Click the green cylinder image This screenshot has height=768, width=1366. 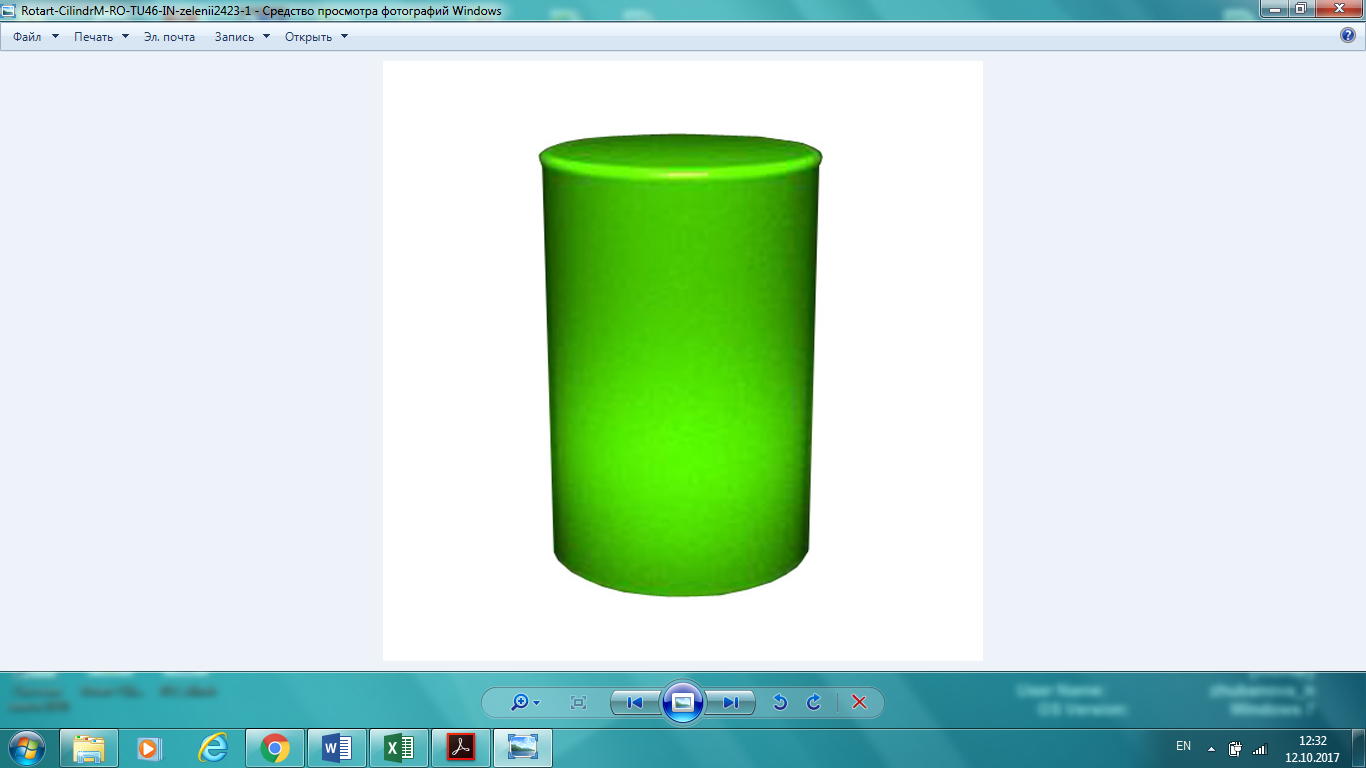[681, 365]
